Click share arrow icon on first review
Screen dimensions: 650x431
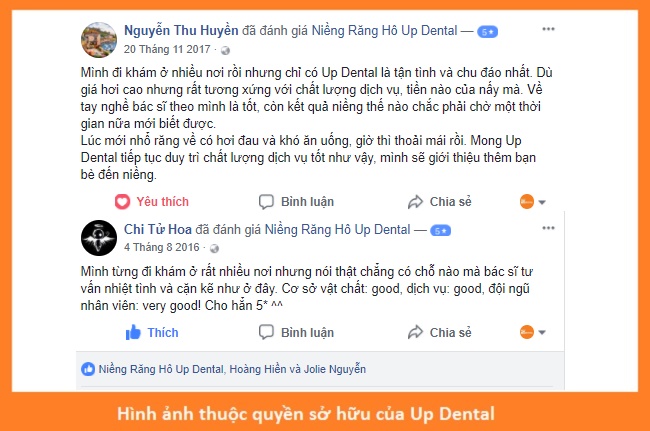pos(415,202)
